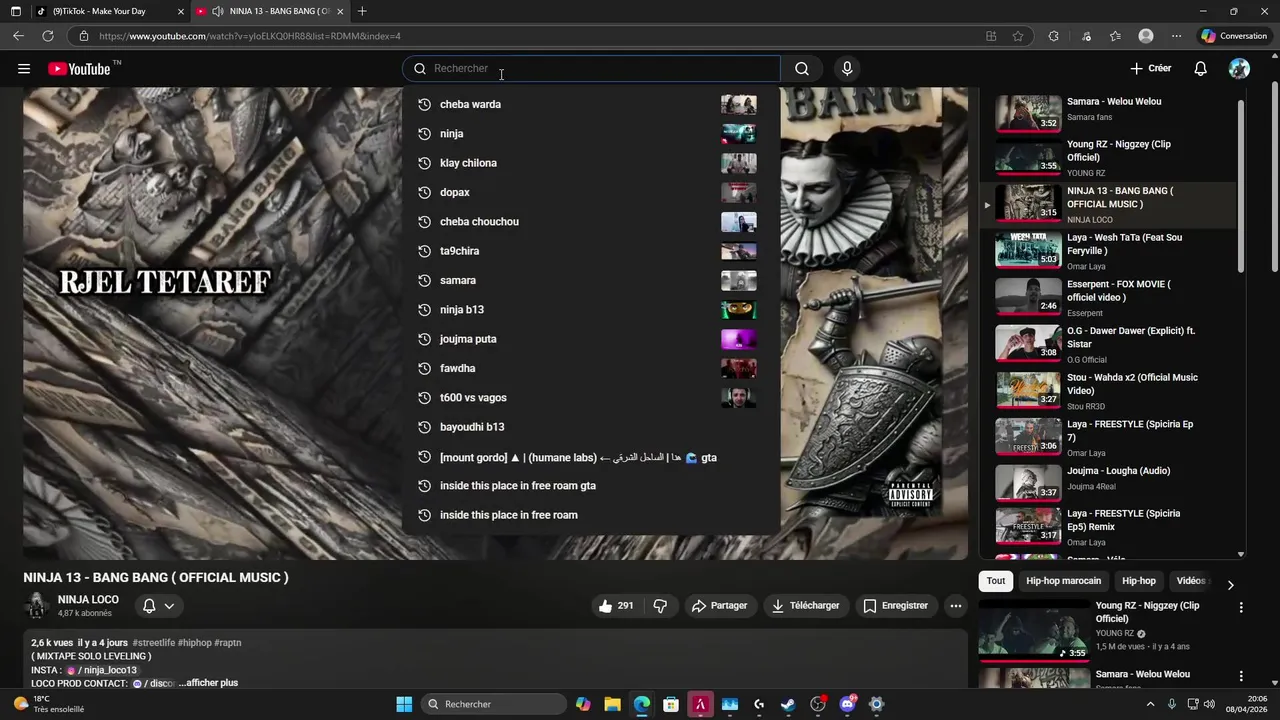Open the Créer button
The width and height of the screenshot is (1280, 720).
[x=1151, y=69]
